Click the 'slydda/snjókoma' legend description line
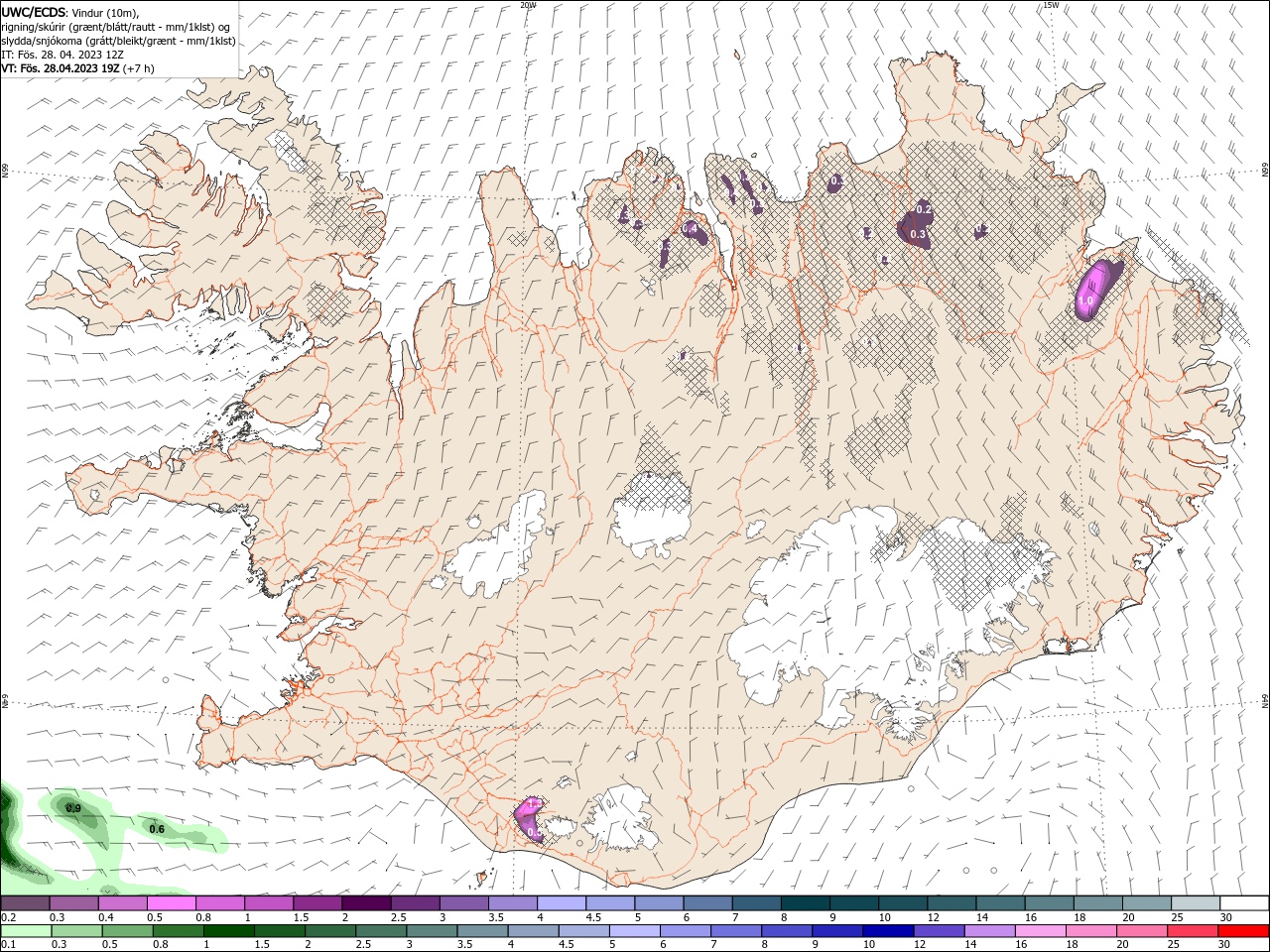 (118, 41)
